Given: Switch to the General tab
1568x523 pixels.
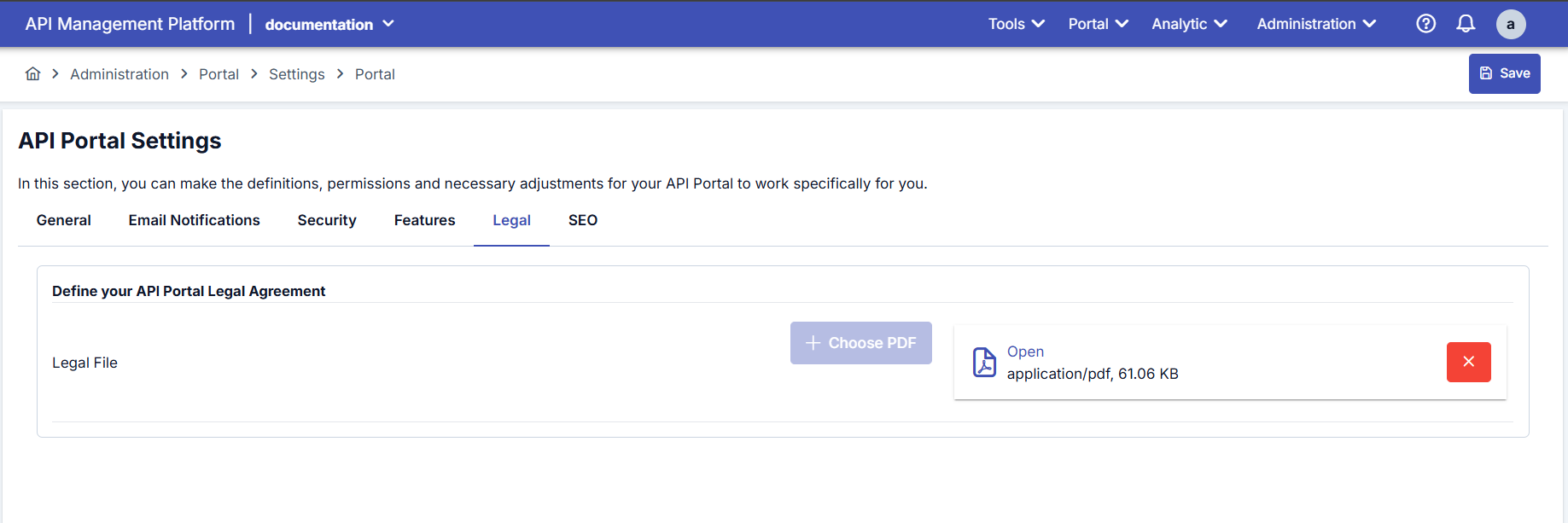Looking at the screenshot, I should coord(64,220).
